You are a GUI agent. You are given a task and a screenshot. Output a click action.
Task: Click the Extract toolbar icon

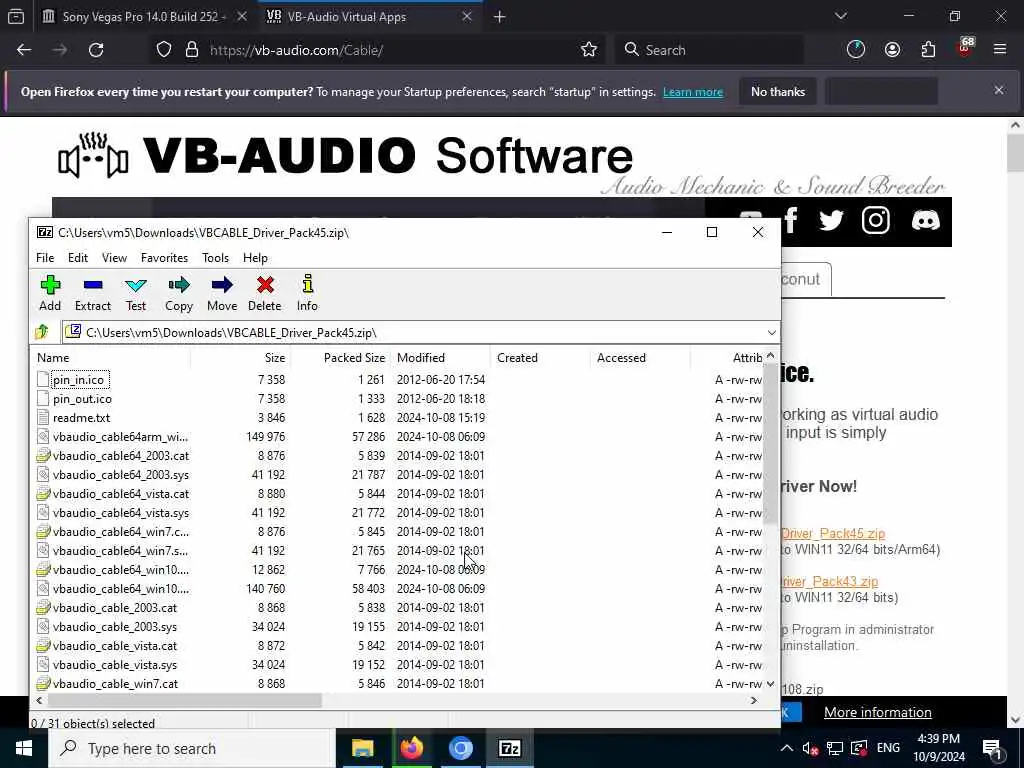pyautogui.click(x=93, y=293)
